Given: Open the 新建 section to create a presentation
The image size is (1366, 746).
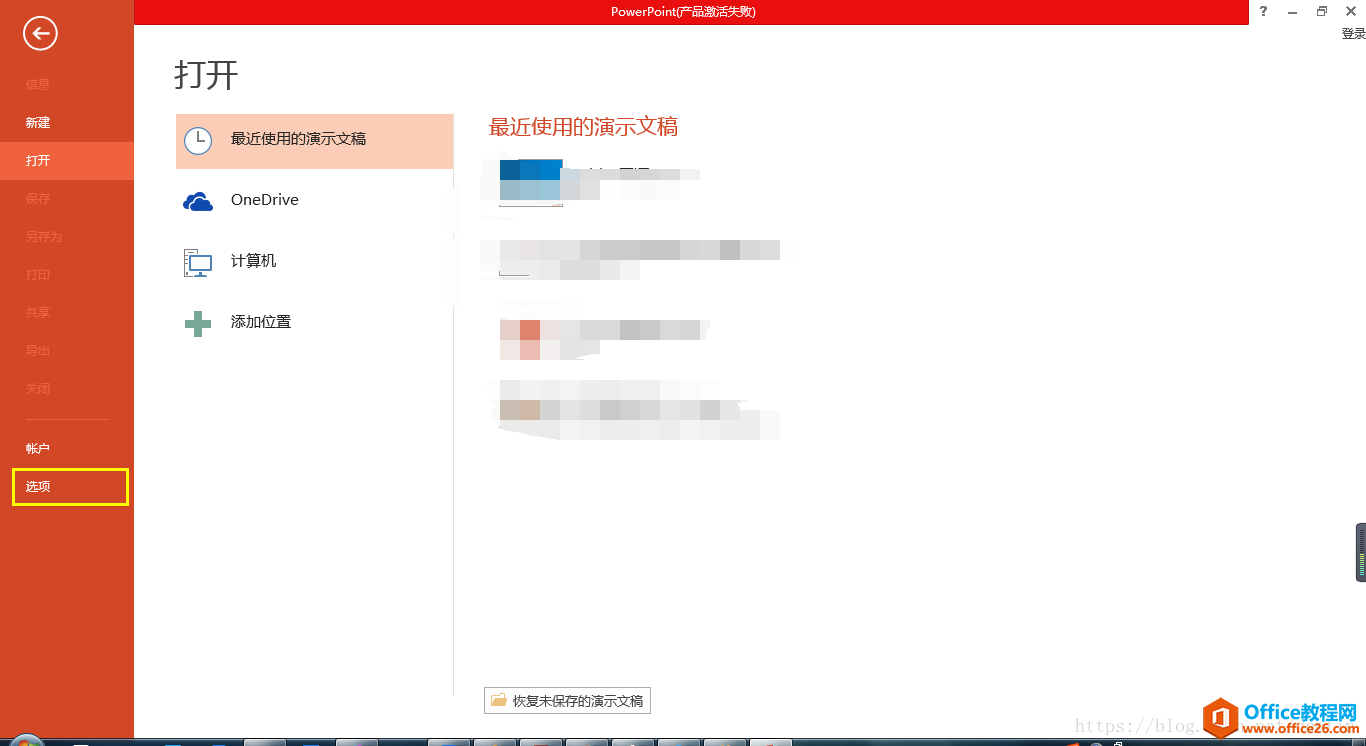Looking at the screenshot, I should [37, 122].
